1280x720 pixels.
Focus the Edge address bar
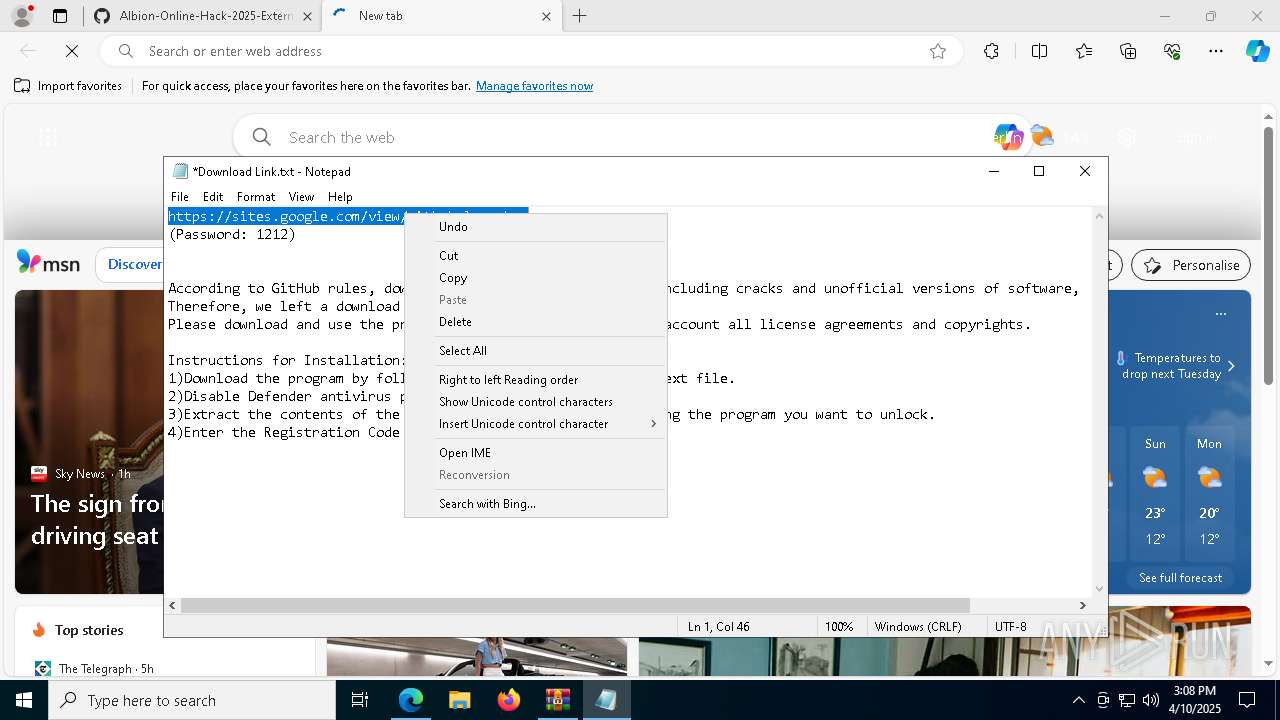[530, 51]
